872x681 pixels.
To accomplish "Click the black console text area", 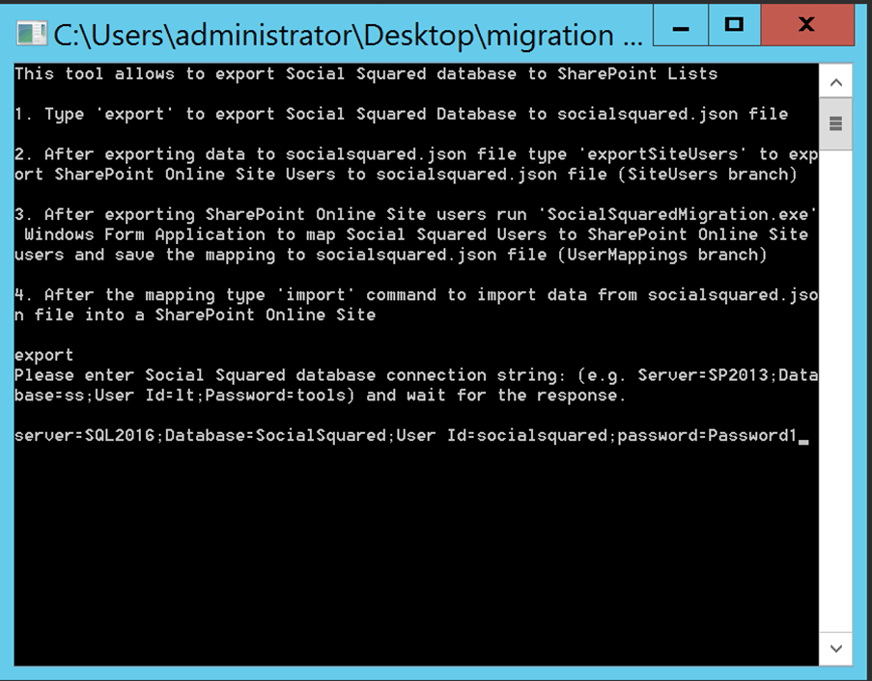I will pos(400,550).
